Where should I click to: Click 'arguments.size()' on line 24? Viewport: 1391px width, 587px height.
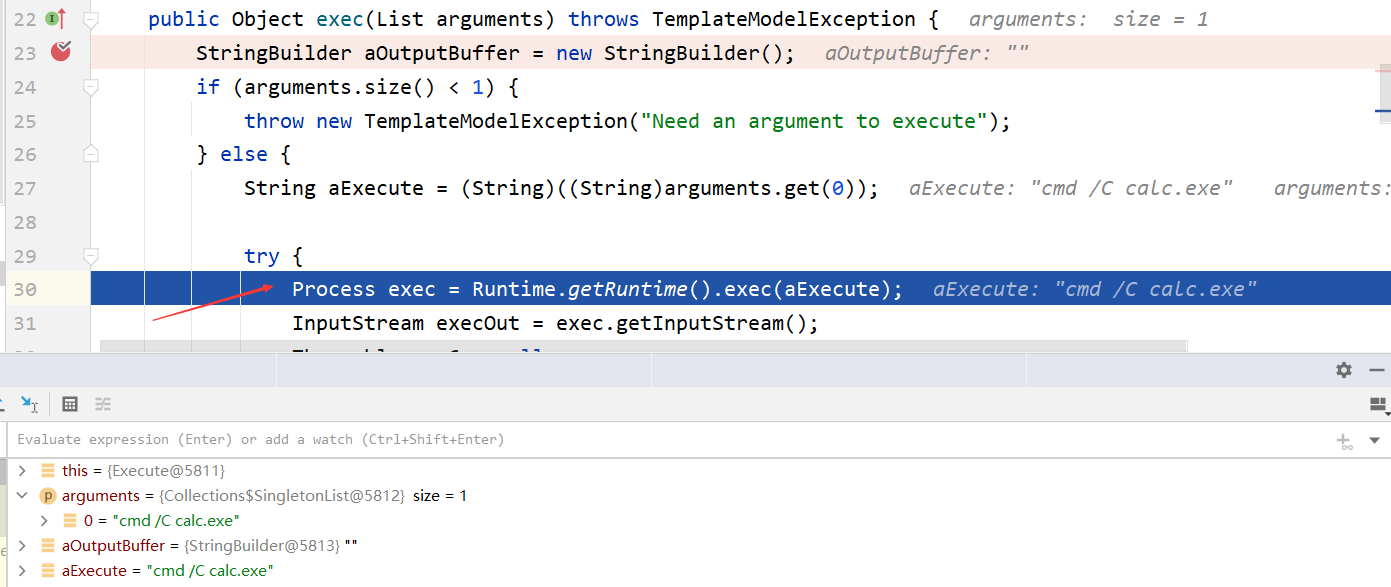340,87
